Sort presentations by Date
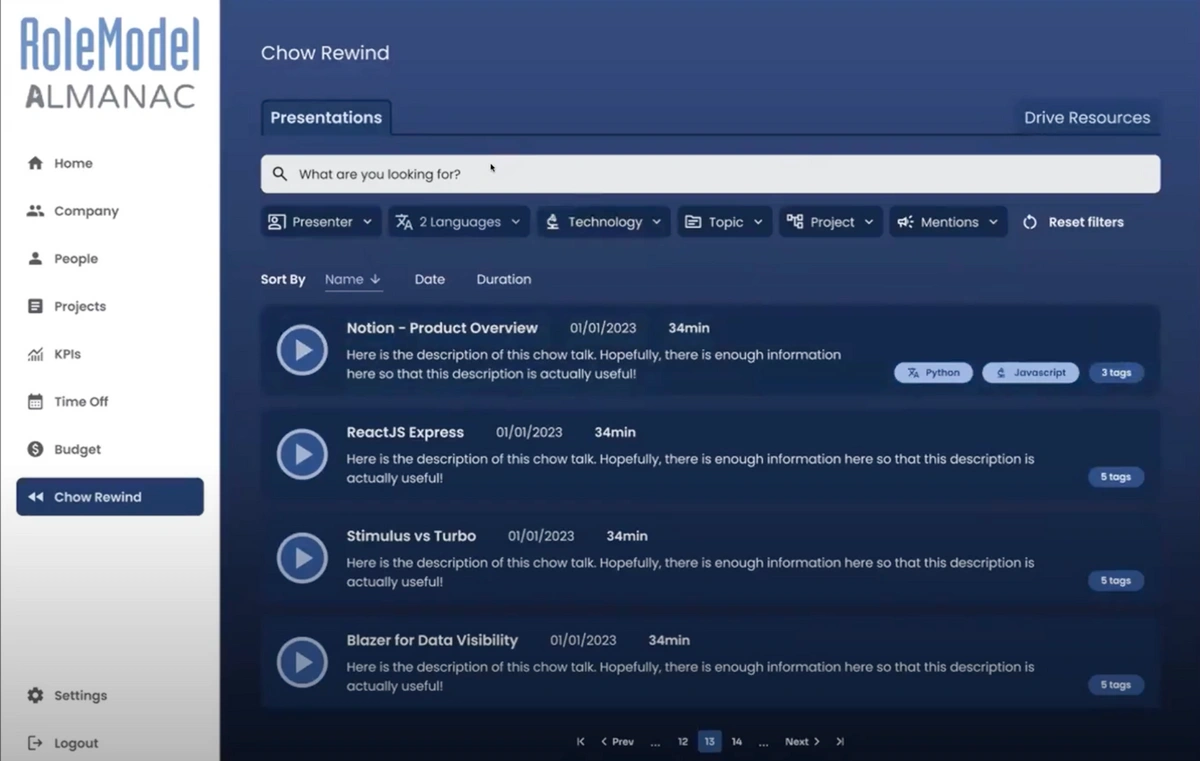The width and height of the screenshot is (1200, 761). pyautogui.click(x=430, y=279)
